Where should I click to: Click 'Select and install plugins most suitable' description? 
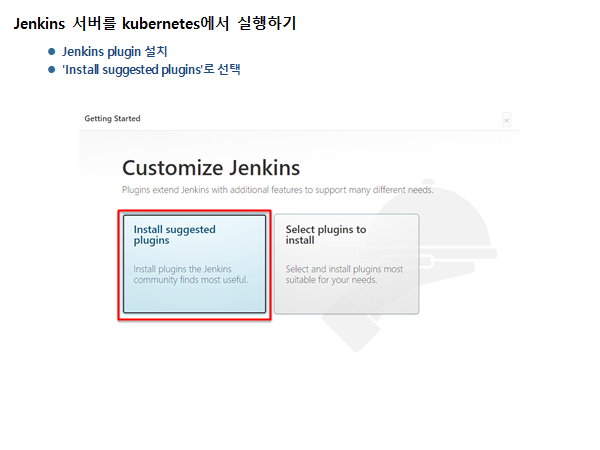tap(344, 274)
